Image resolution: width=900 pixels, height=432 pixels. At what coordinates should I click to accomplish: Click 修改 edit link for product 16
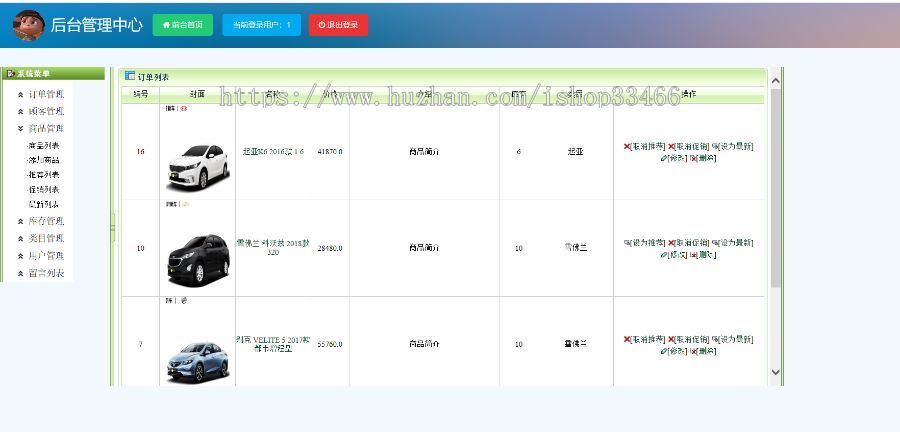point(673,158)
